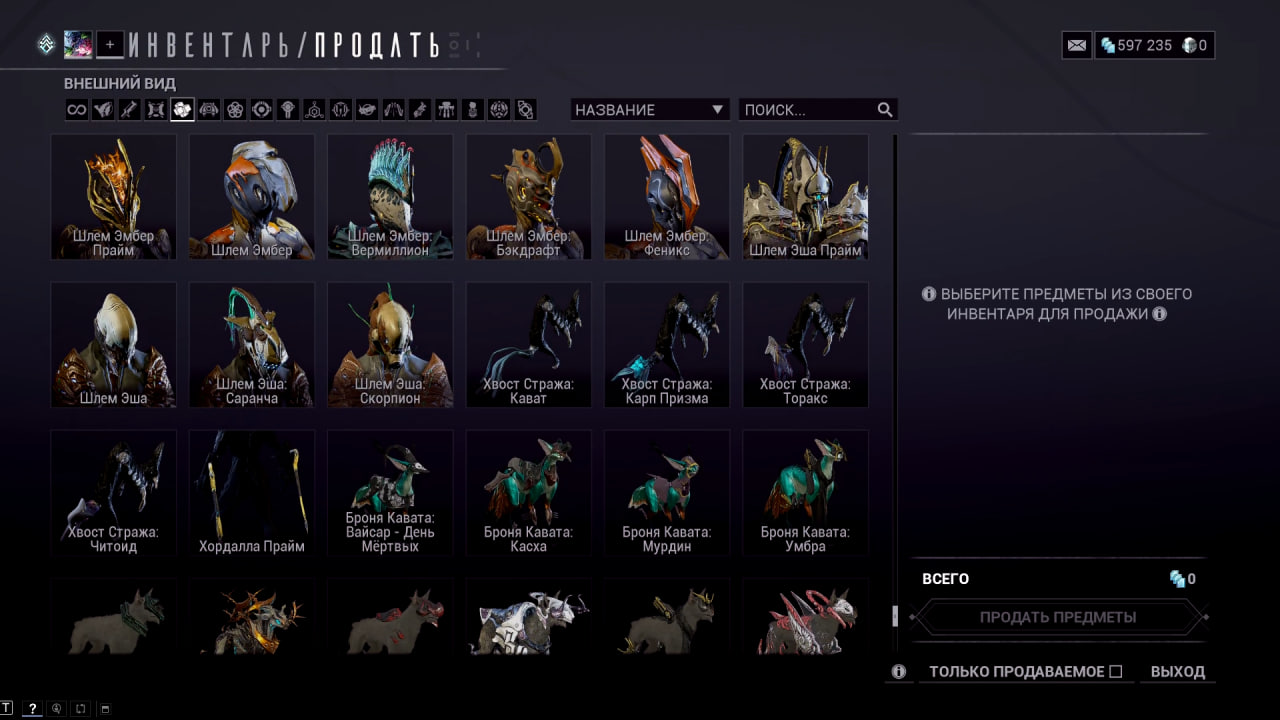Click the ВЫХОД button
Screen dimensions: 1280x720
coord(1178,672)
